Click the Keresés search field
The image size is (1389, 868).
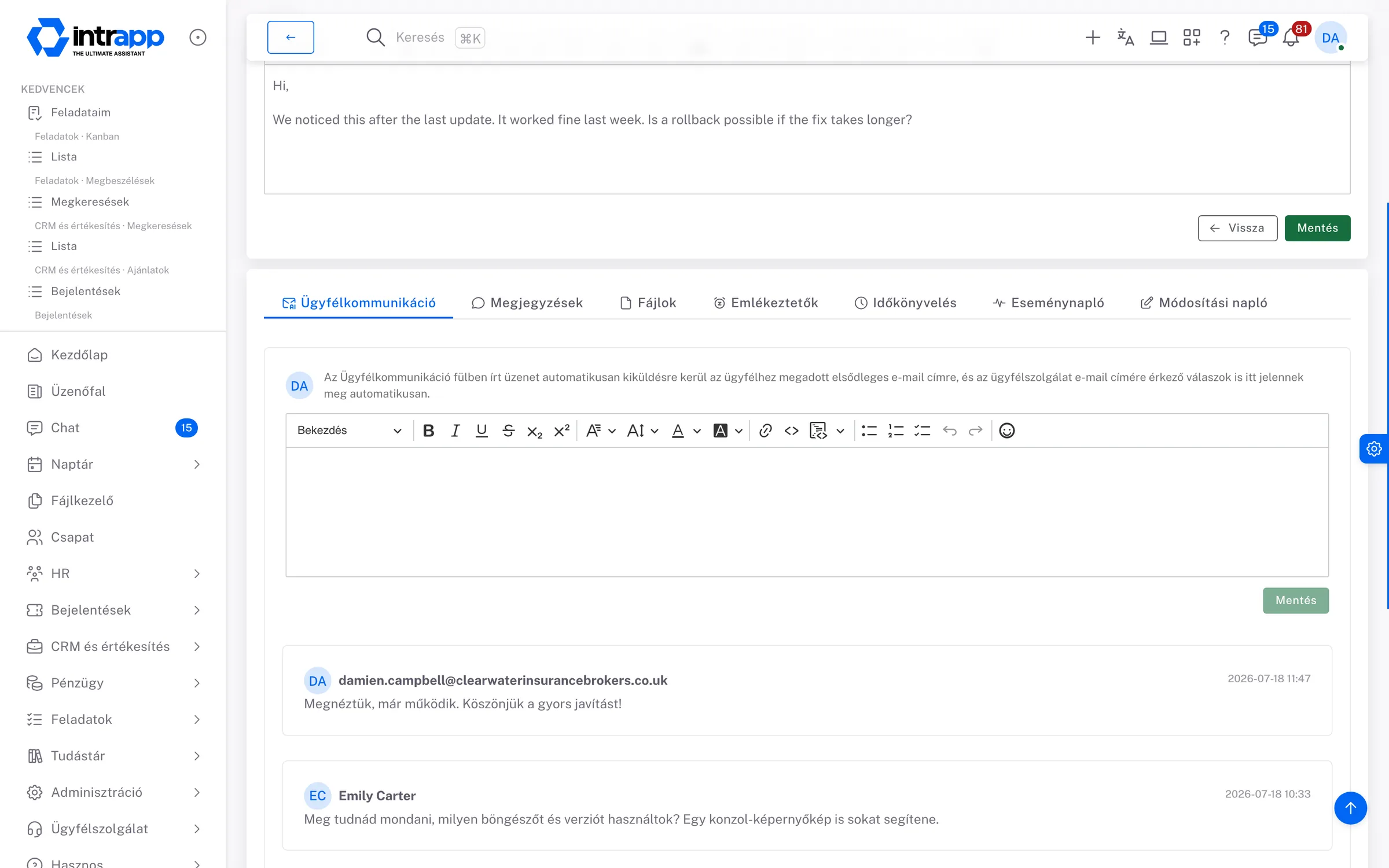pyautogui.click(x=426, y=38)
